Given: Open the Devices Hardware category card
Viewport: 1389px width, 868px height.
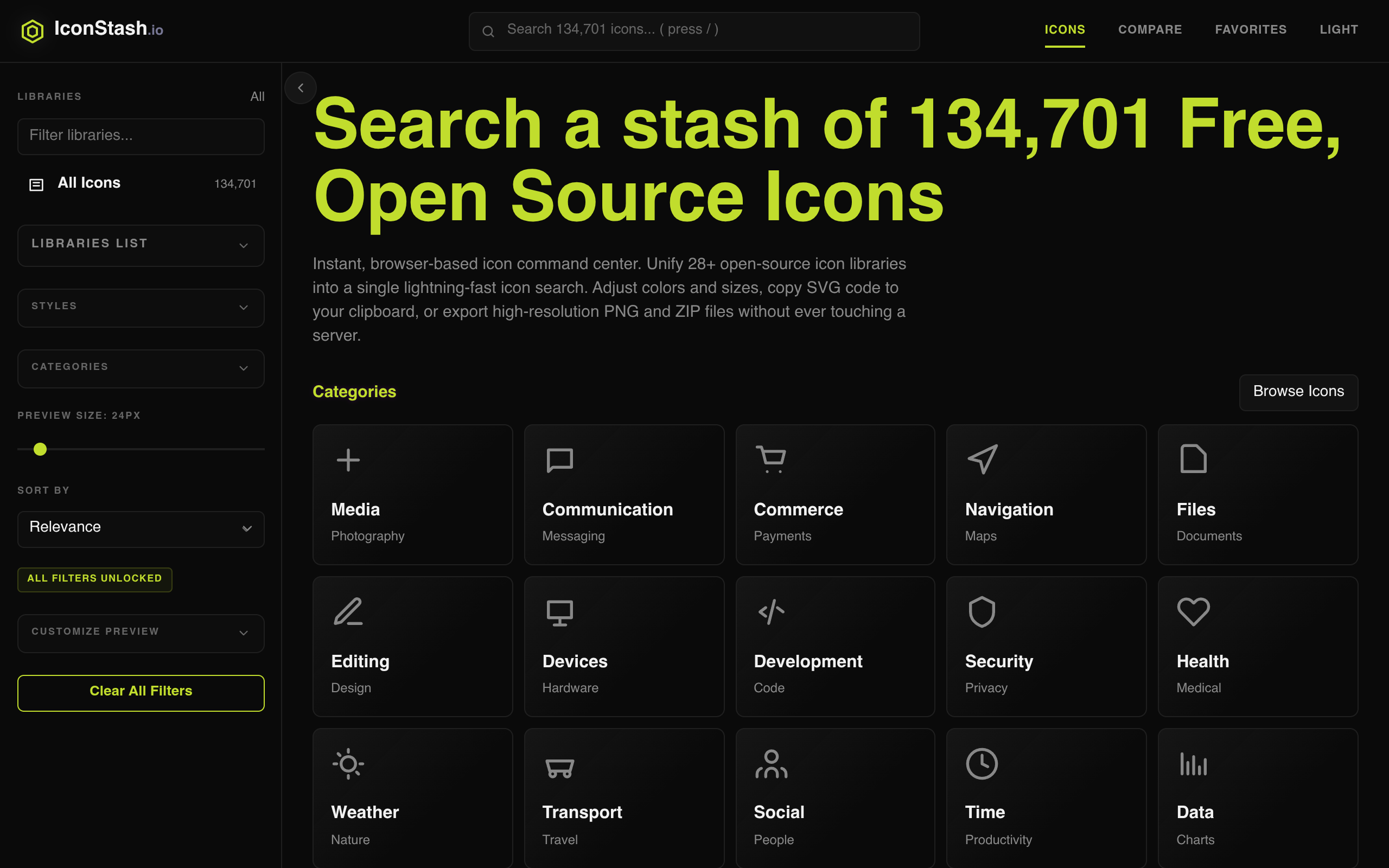Looking at the screenshot, I should [x=624, y=647].
